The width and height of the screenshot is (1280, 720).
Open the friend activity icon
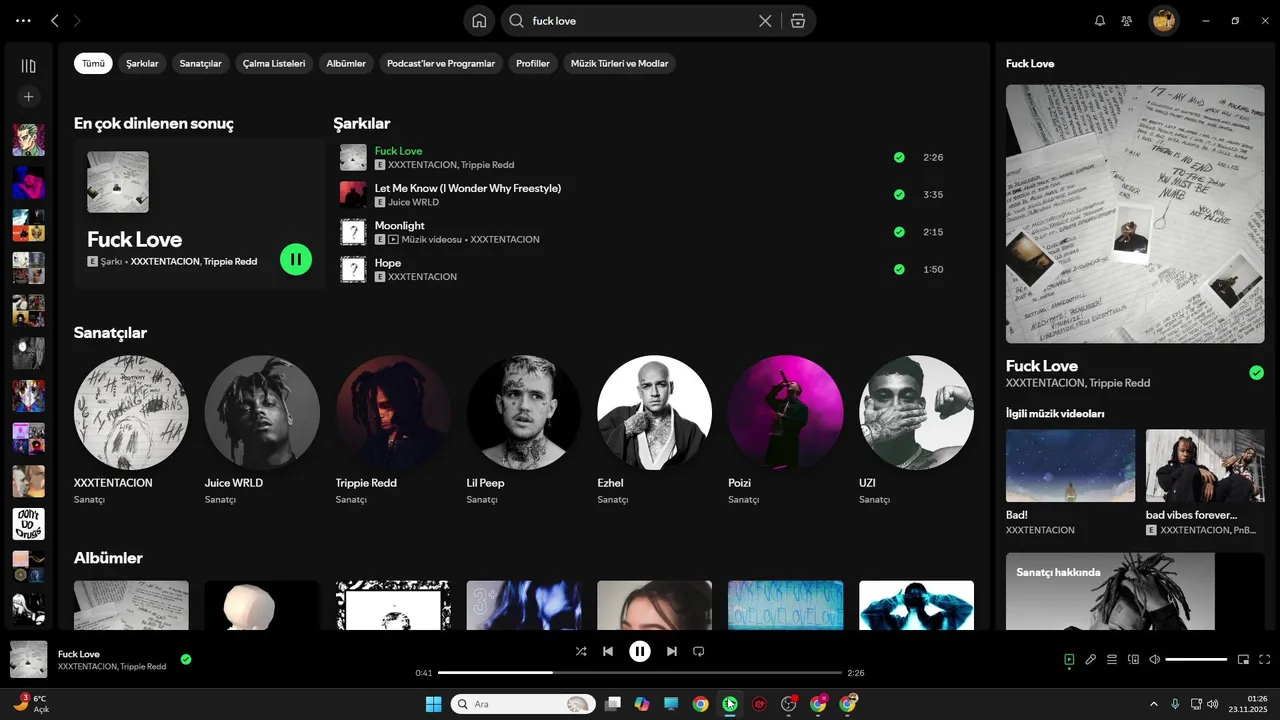pos(1127,20)
